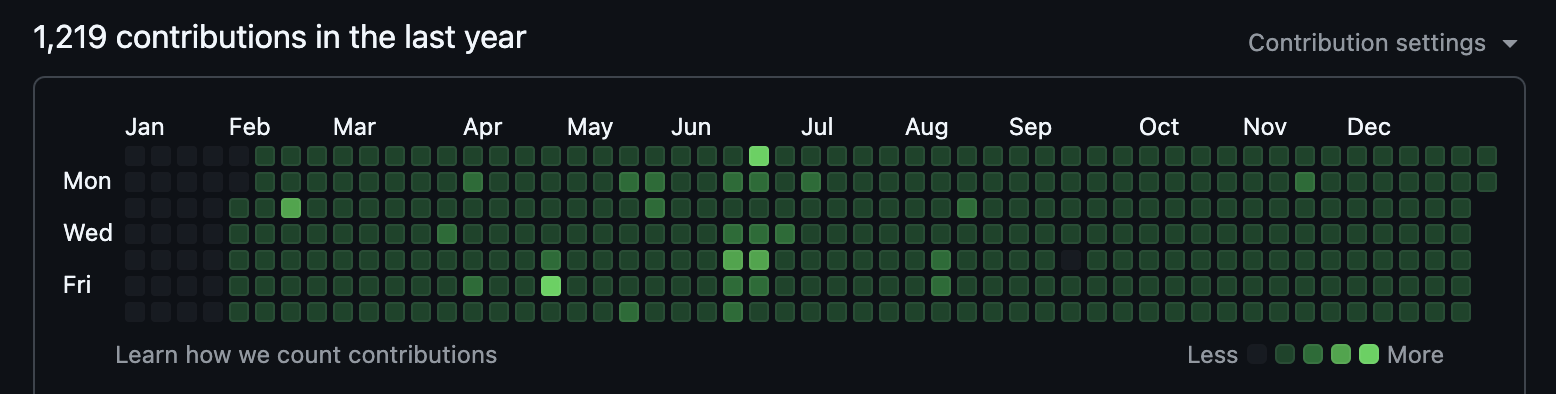The height and width of the screenshot is (394, 1556).
Task: Click the Jan month label
Action: click(145, 127)
